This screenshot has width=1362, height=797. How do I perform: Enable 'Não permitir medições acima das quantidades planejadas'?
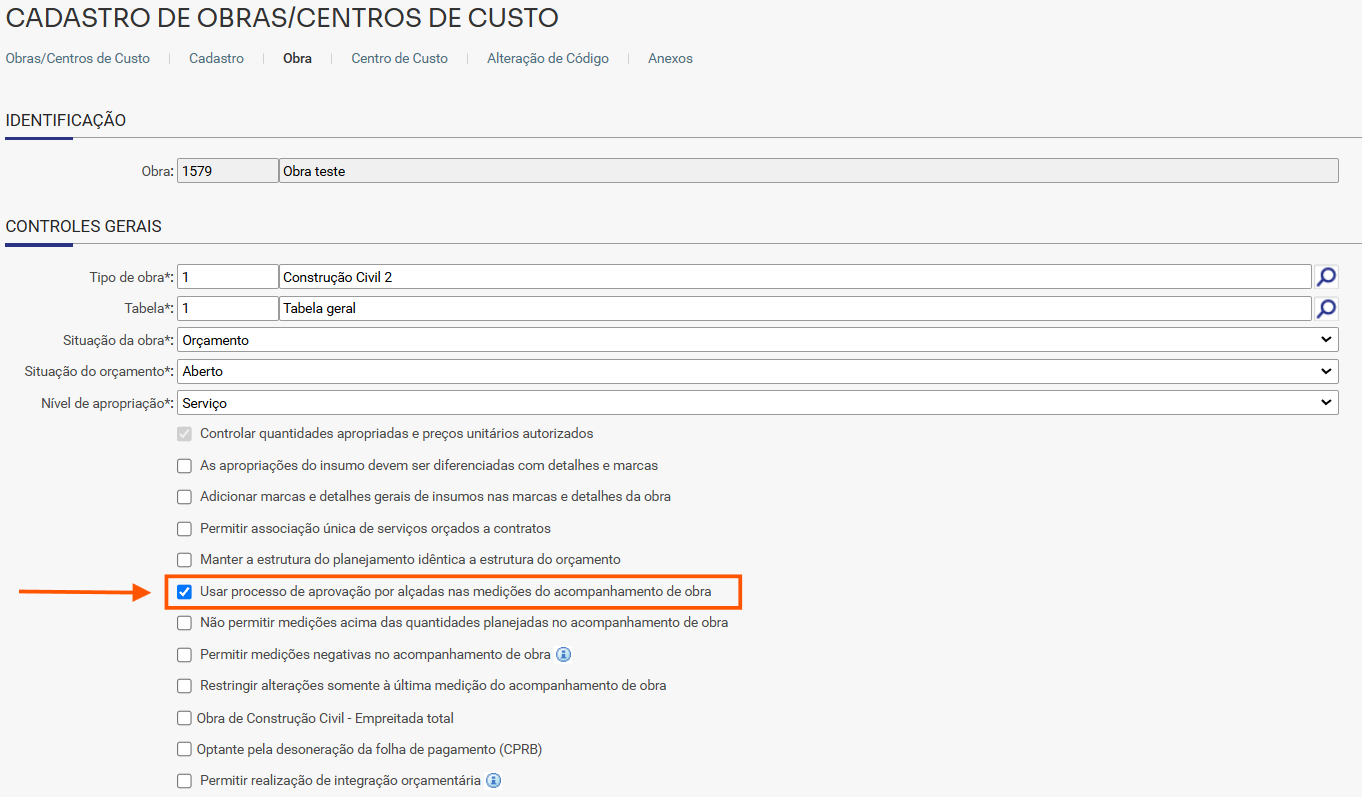pos(184,623)
